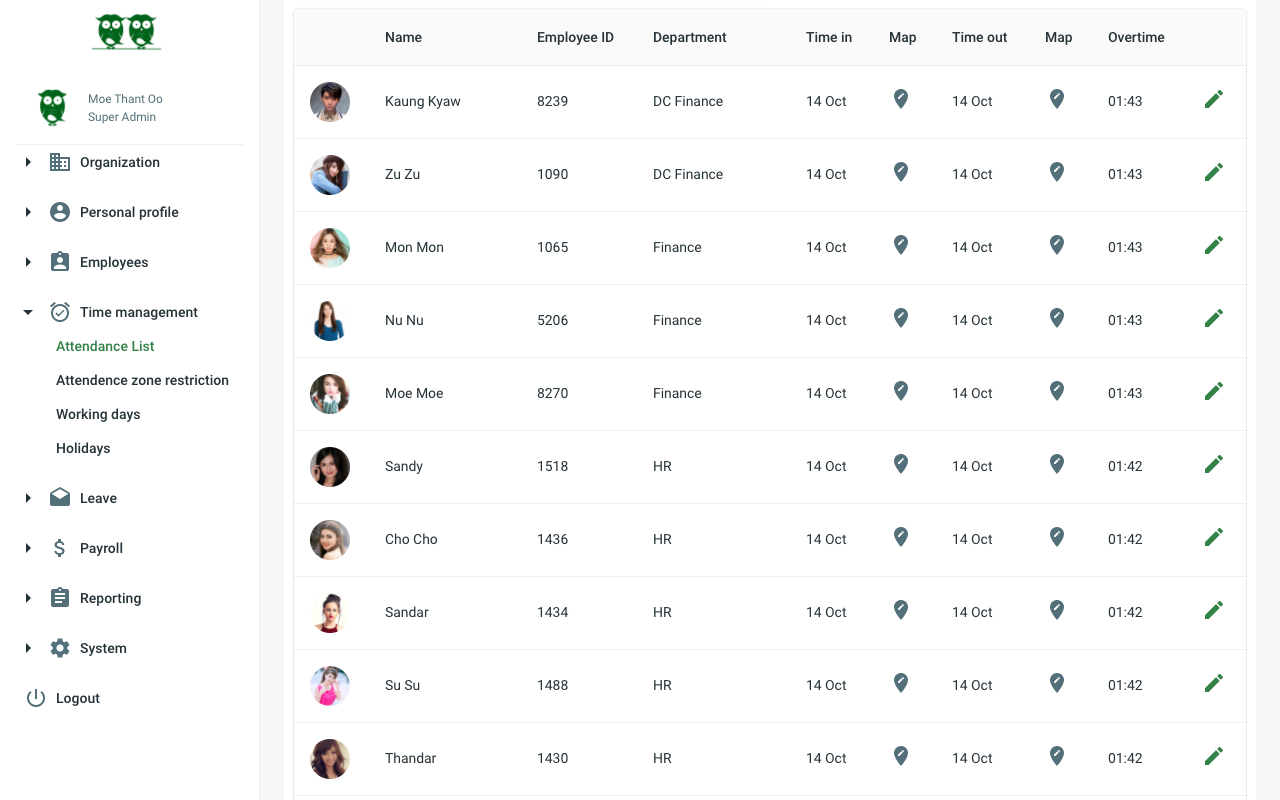Go to Working days submenu item

click(98, 414)
